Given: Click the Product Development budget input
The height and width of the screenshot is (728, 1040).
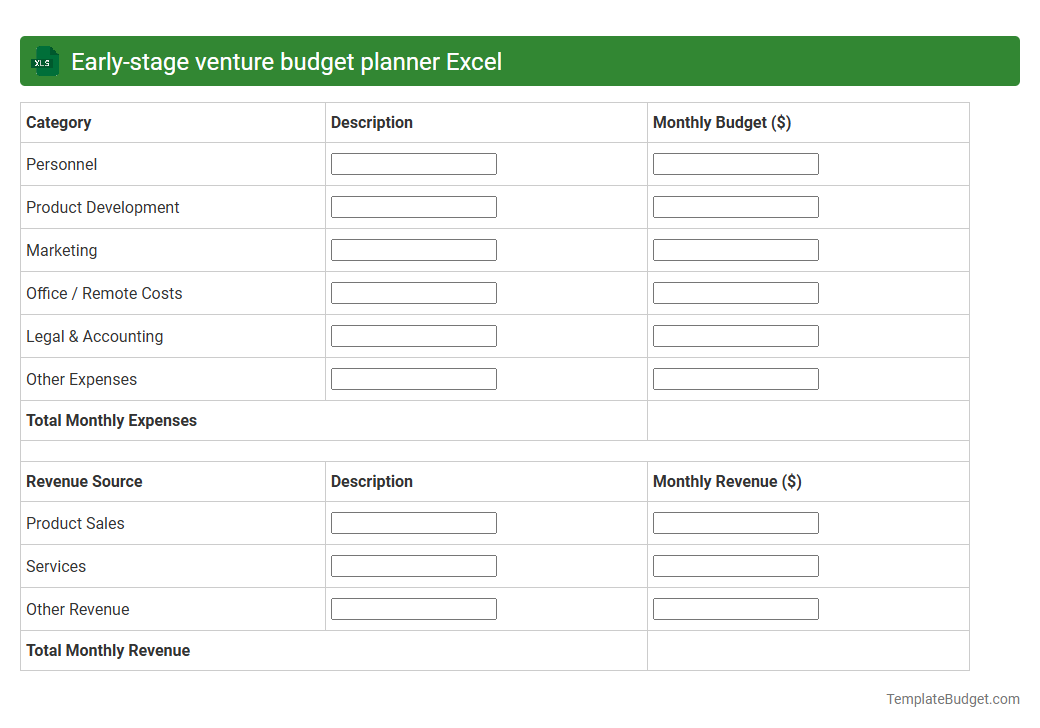Looking at the screenshot, I should (x=735, y=206).
